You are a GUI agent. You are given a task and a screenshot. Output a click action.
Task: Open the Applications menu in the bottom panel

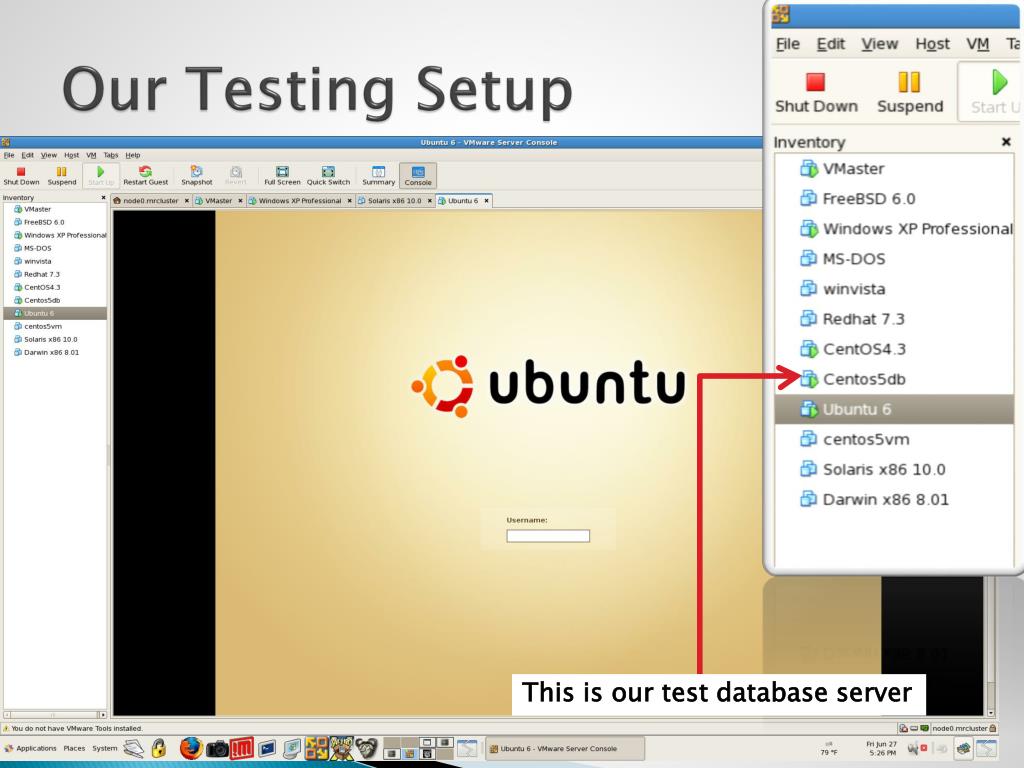[31, 748]
